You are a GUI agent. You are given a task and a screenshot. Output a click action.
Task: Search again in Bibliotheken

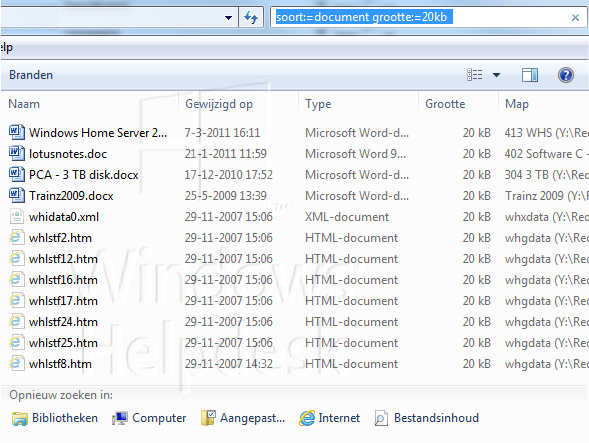click(55, 418)
